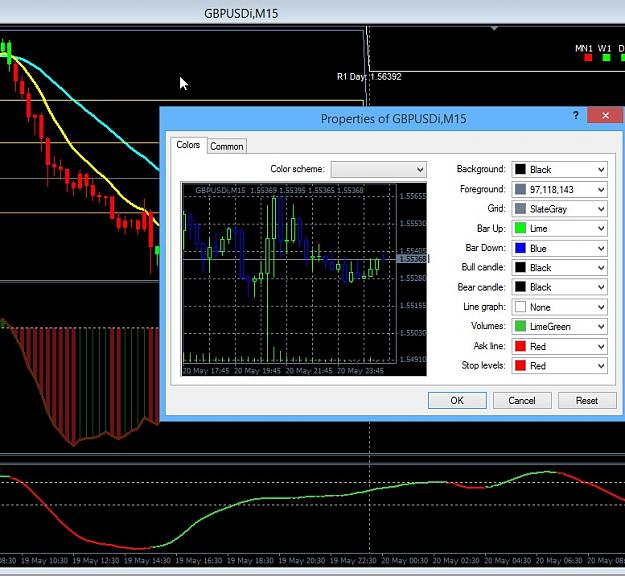This screenshot has width=625, height=577.
Task: Click the 1.55368 price label in preview
Action: tap(413, 259)
